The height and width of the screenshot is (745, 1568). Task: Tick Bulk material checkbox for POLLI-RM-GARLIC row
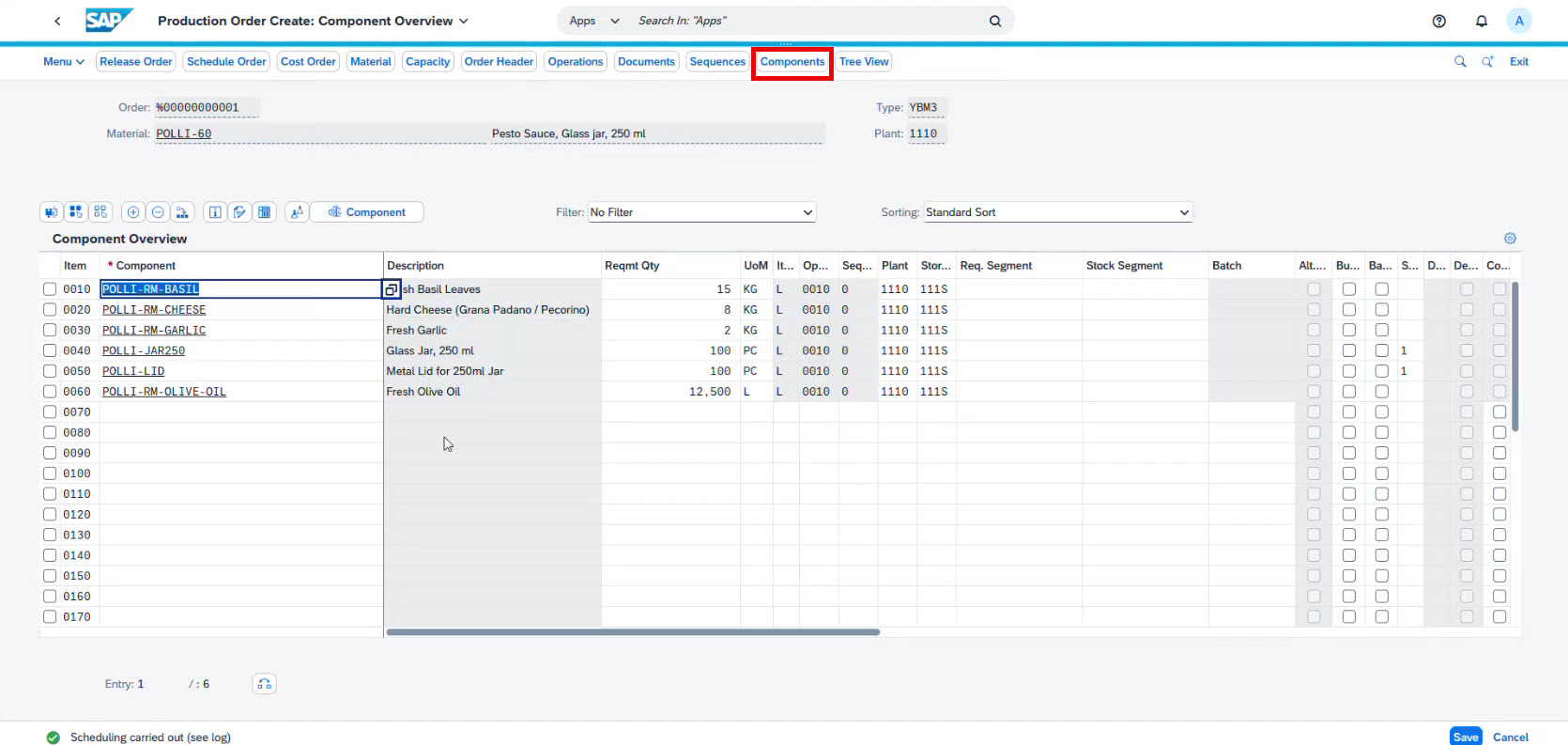1349,330
